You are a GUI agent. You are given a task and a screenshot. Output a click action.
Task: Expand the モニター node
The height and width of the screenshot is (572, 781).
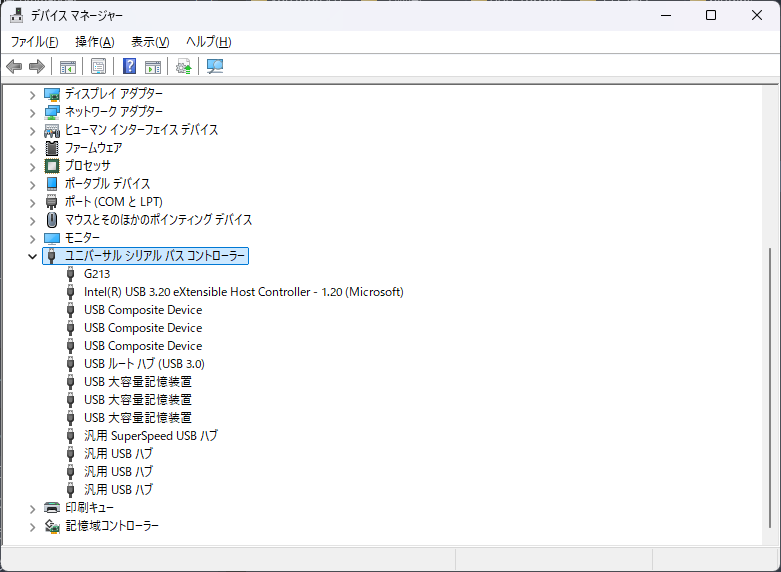(x=32, y=239)
